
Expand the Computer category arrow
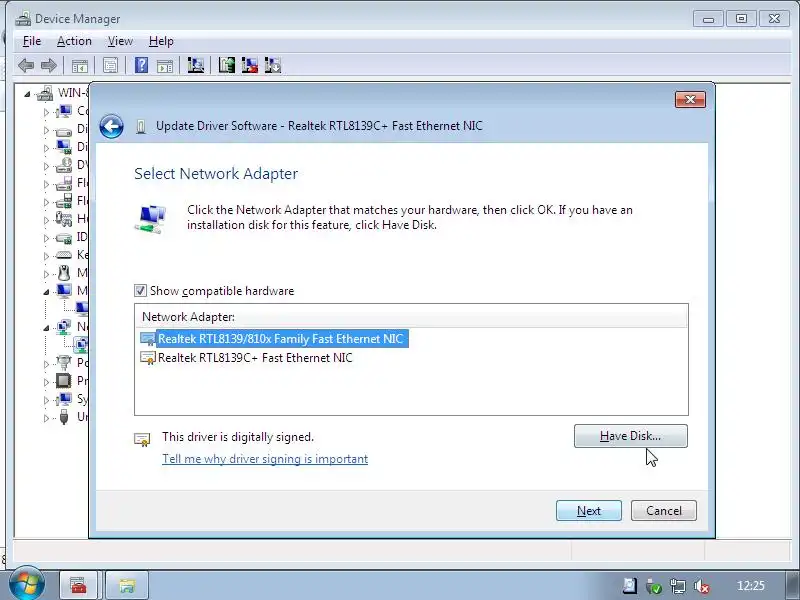(46, 112)
